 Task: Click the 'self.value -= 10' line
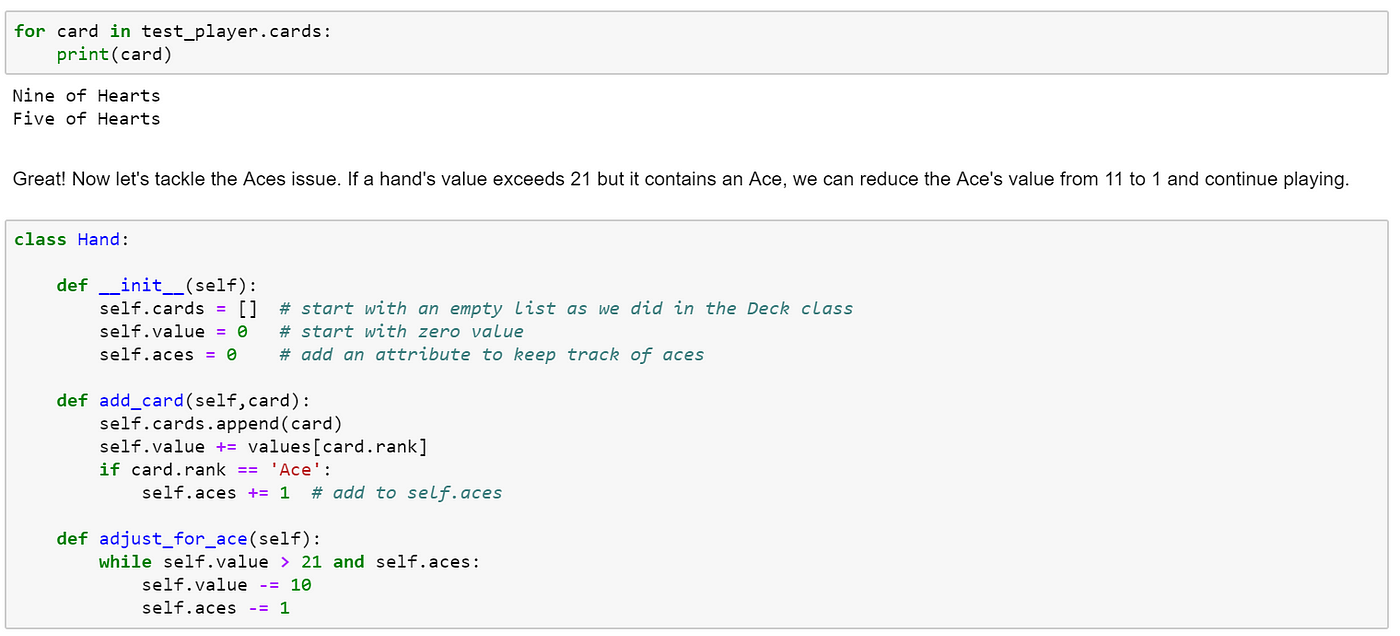coord(226,585)
